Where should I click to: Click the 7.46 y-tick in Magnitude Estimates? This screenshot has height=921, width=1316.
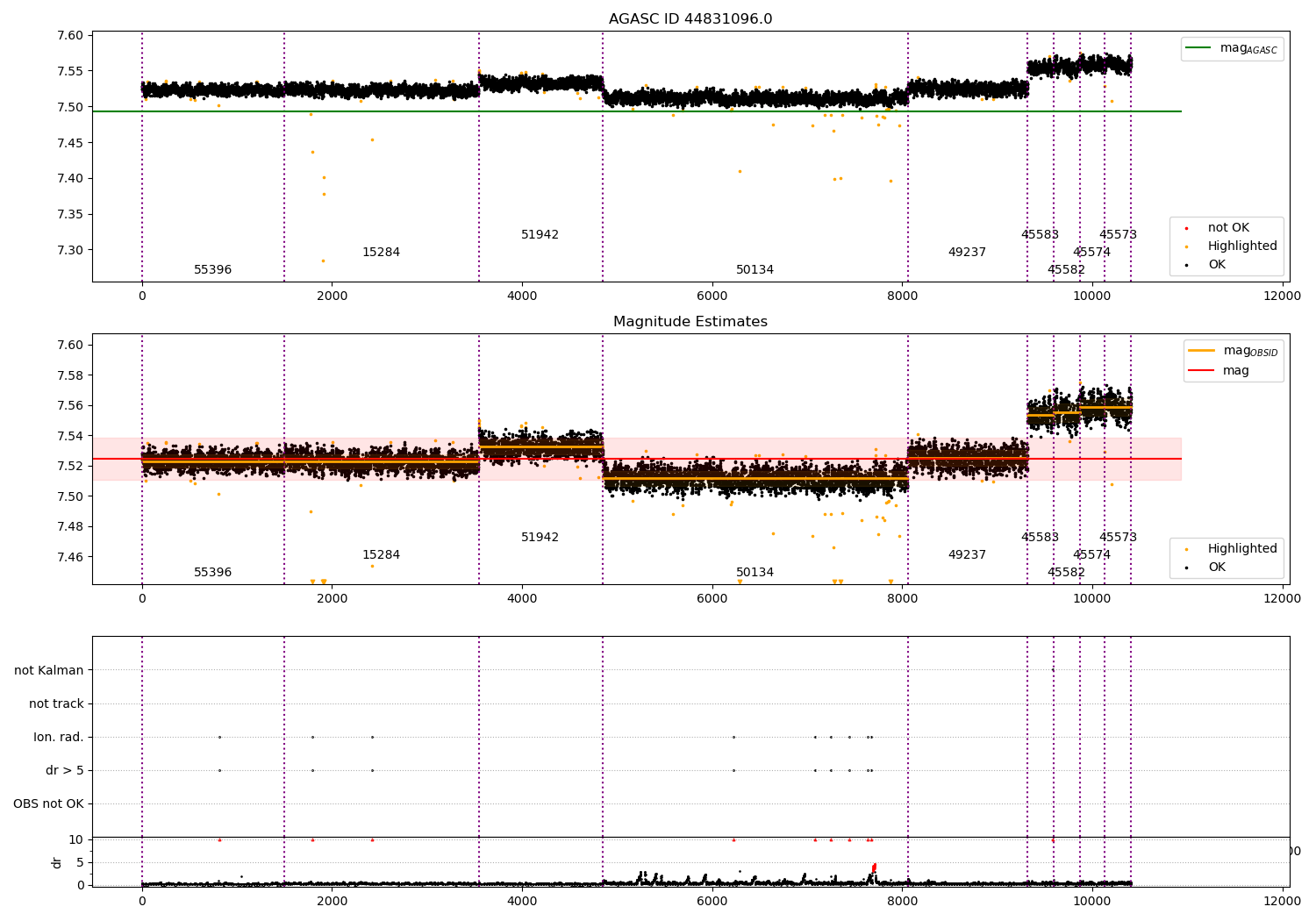point(70,557)
